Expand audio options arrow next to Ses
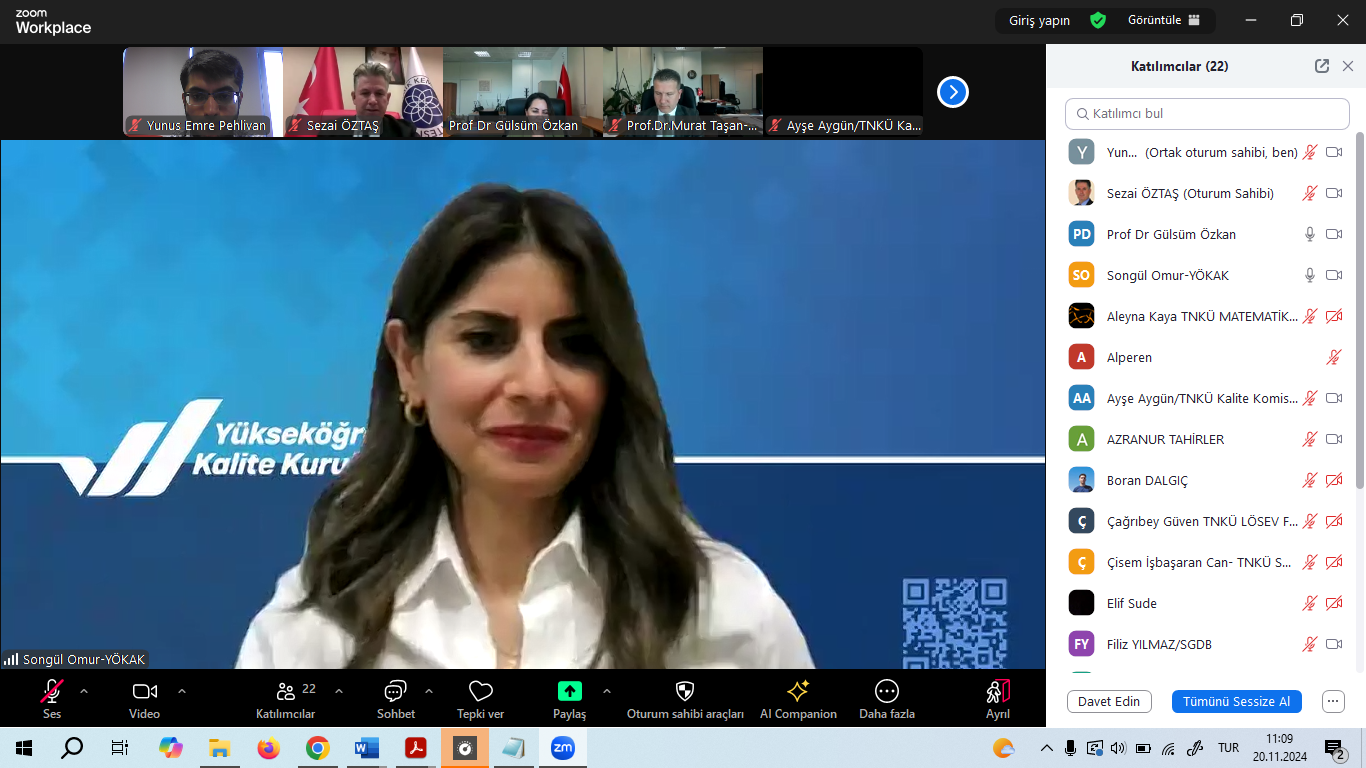The height and width of the screenshot is (768, 1366). coord(84,691)
